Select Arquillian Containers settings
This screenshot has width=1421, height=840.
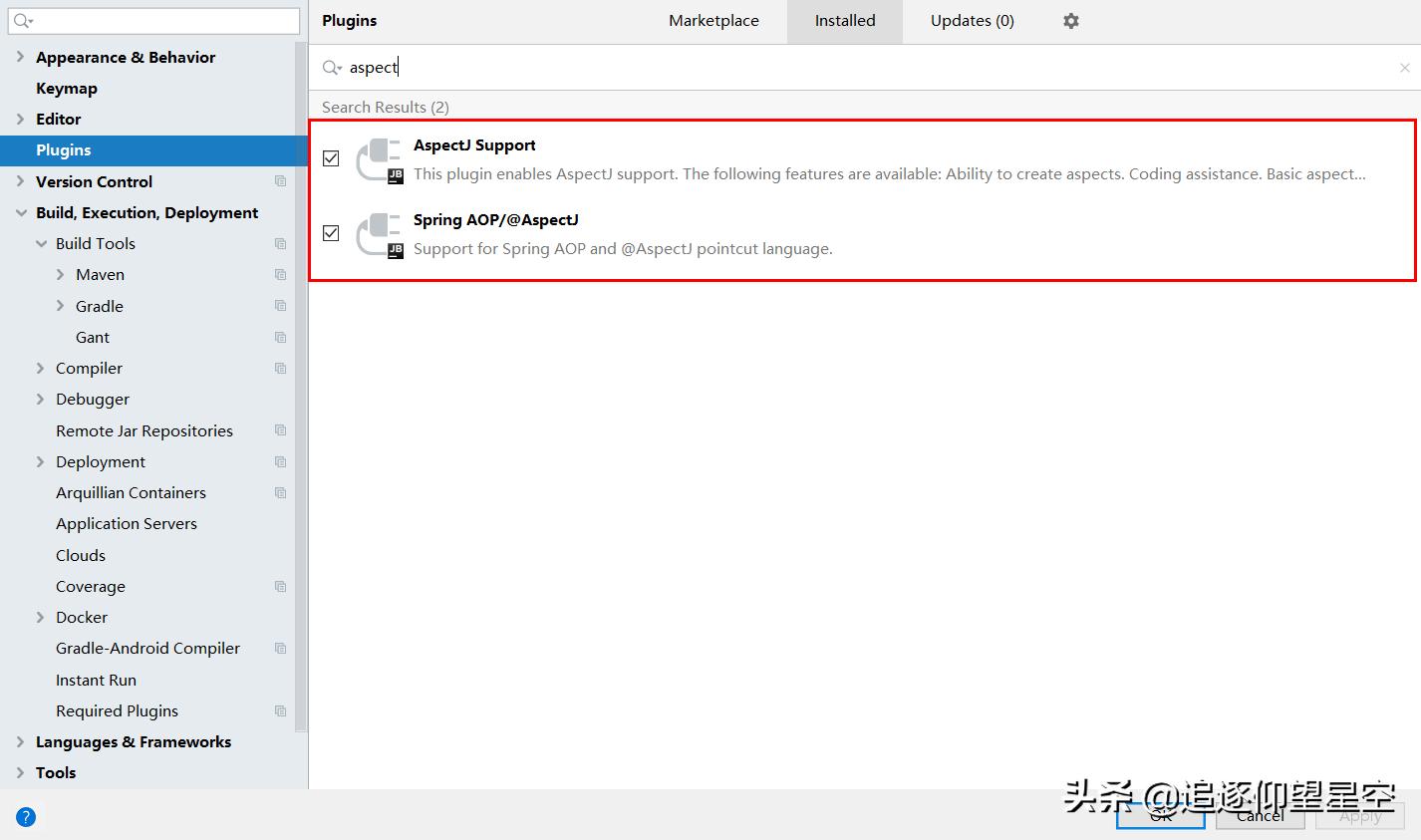pos(131,493)
